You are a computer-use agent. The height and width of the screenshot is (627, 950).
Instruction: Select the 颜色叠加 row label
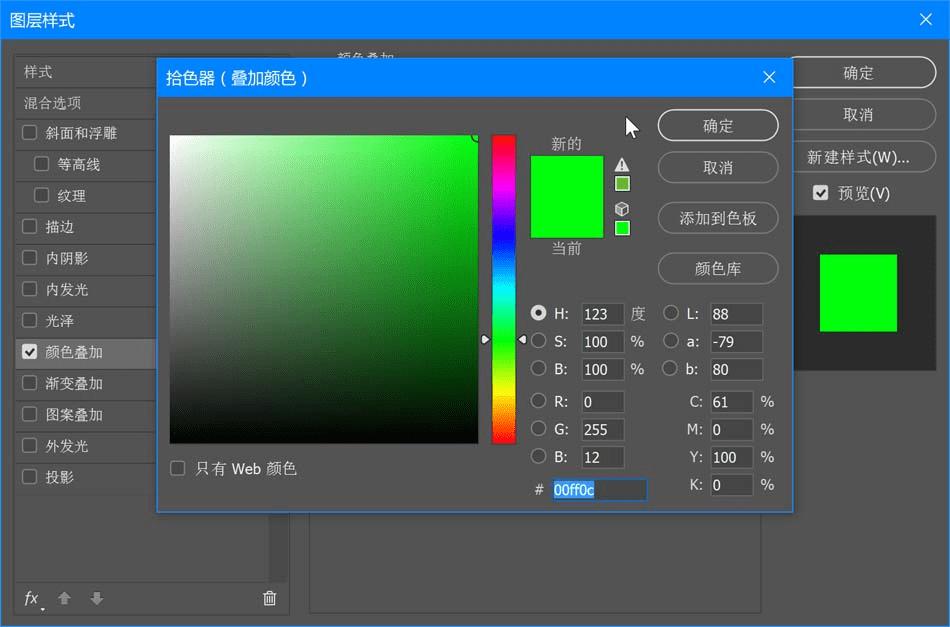point(74,353)
